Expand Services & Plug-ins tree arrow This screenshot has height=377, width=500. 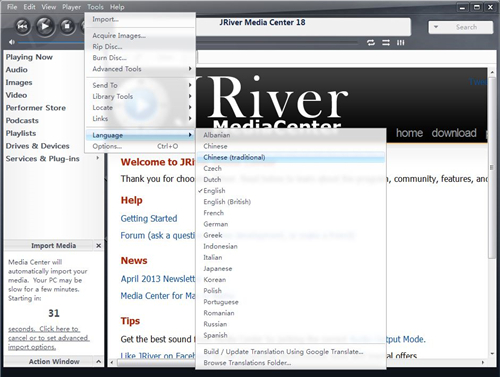(98, 158)
